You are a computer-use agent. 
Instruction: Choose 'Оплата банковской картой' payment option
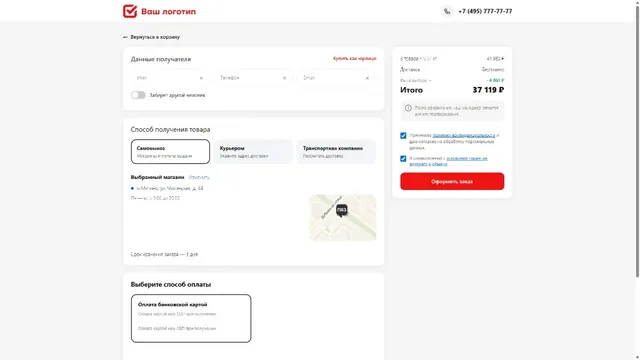[191, 318]
